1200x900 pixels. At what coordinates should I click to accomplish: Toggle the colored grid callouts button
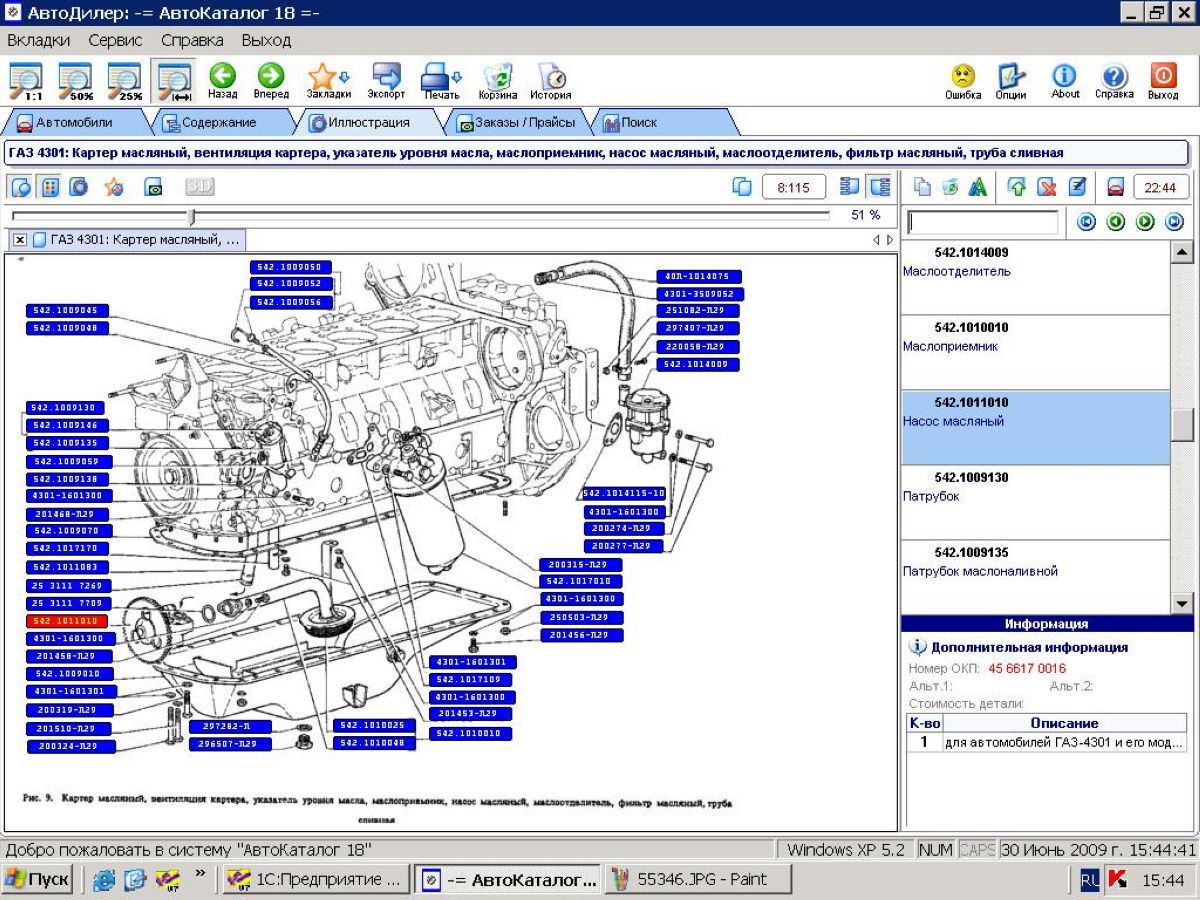coord(50,186)
